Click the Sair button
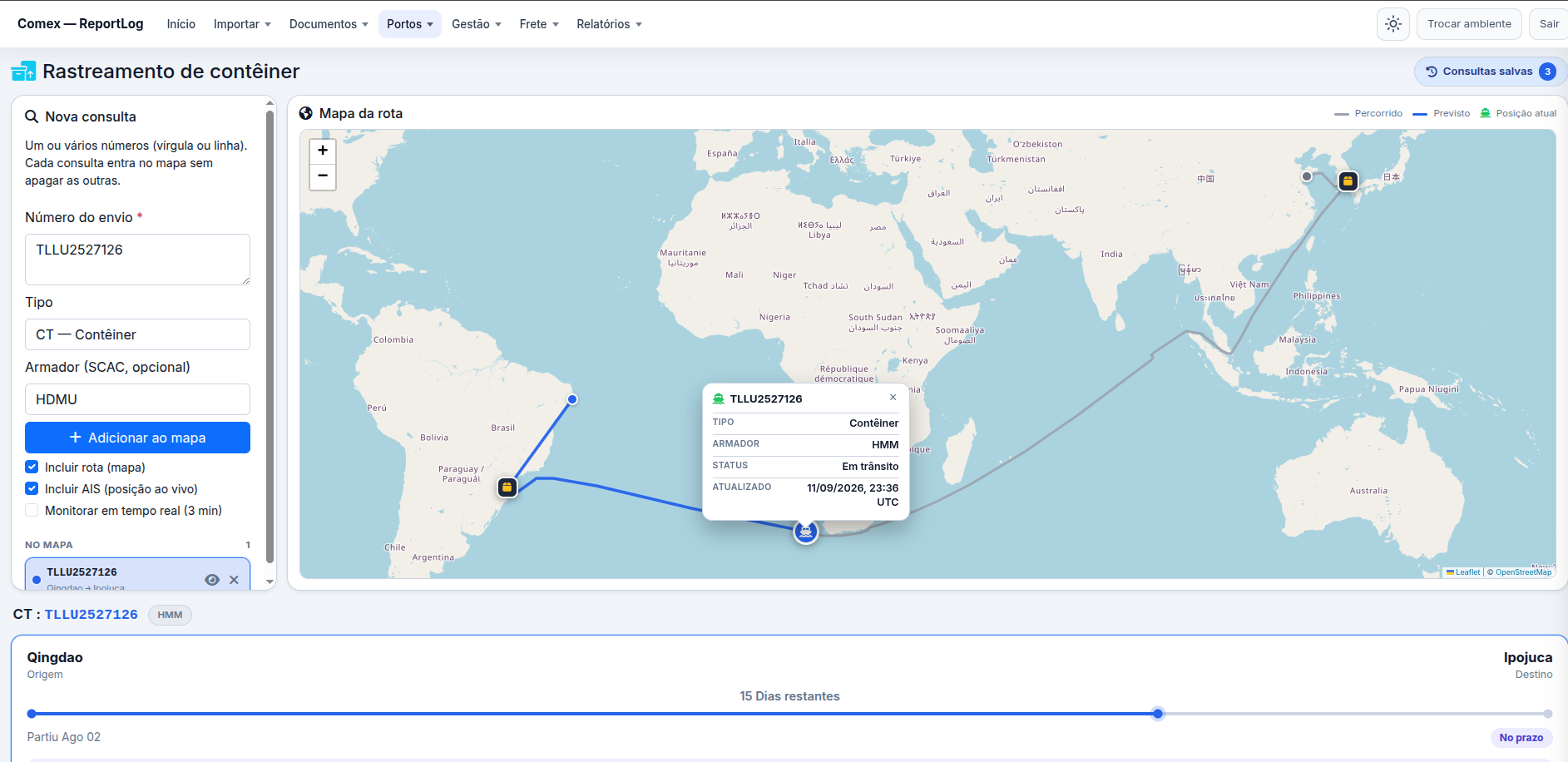This screenshot has height=762, width=1568. pos(1549,24)
